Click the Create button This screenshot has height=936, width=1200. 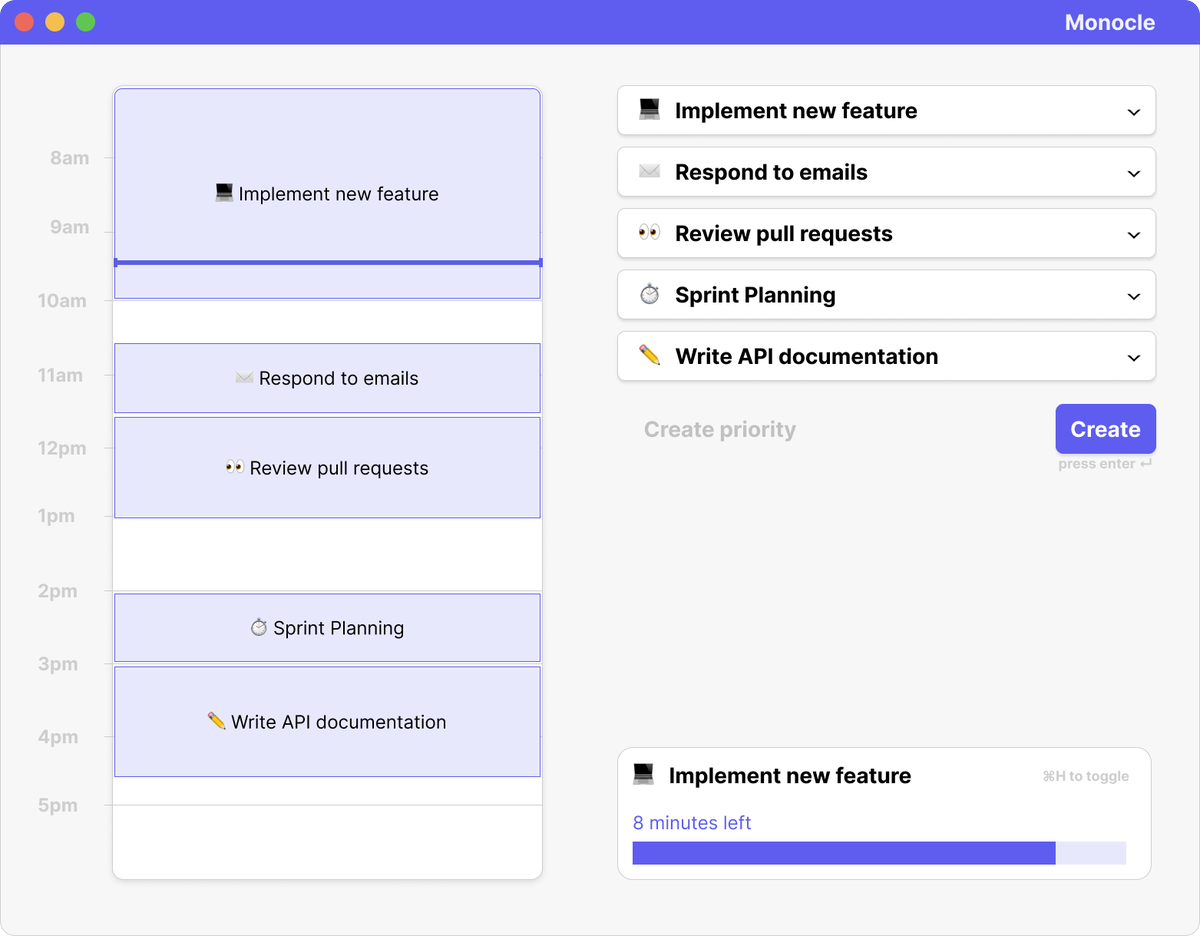pos(1105,429)
